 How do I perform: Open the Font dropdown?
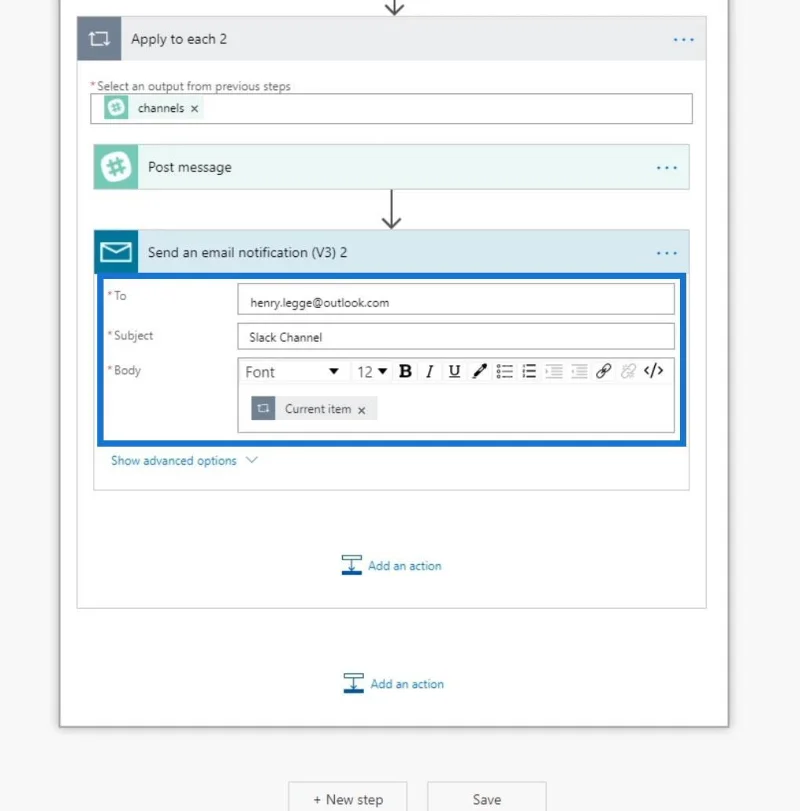[x=292, y=371]
